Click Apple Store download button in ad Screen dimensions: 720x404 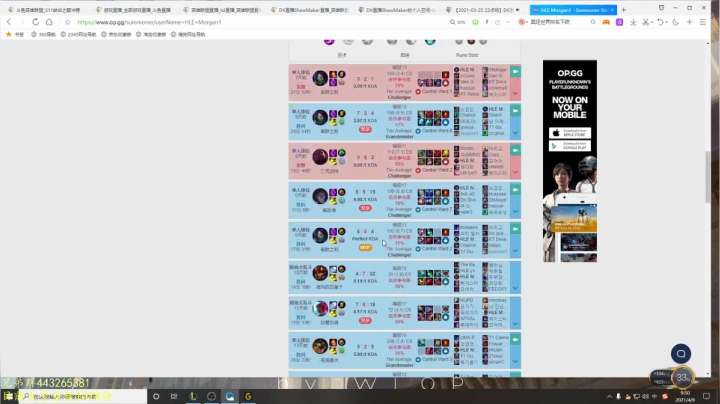click(570, 133)
